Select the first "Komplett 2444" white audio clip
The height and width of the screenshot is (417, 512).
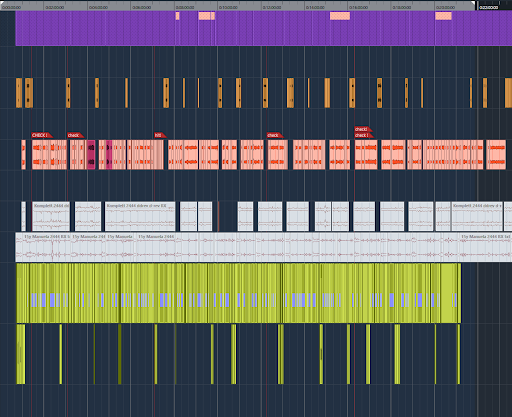tap(51, 216)
